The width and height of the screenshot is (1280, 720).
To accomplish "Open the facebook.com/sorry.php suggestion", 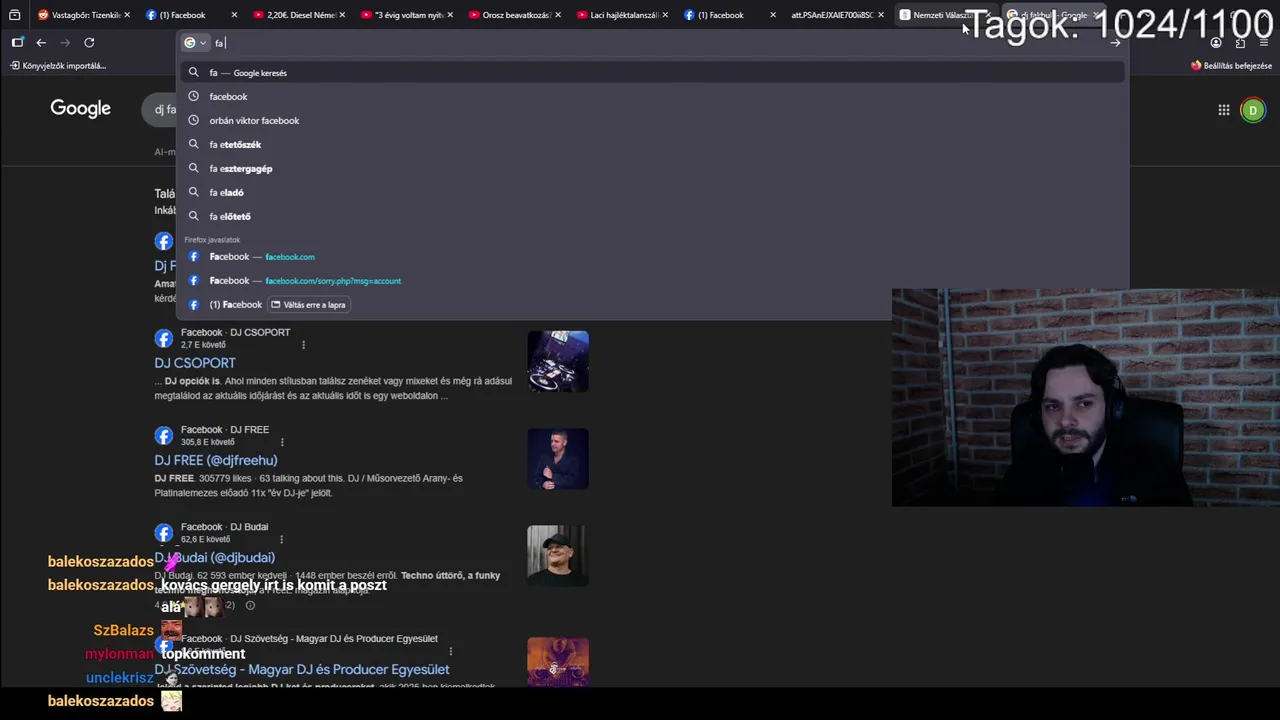I will click(x=652, y=281).
